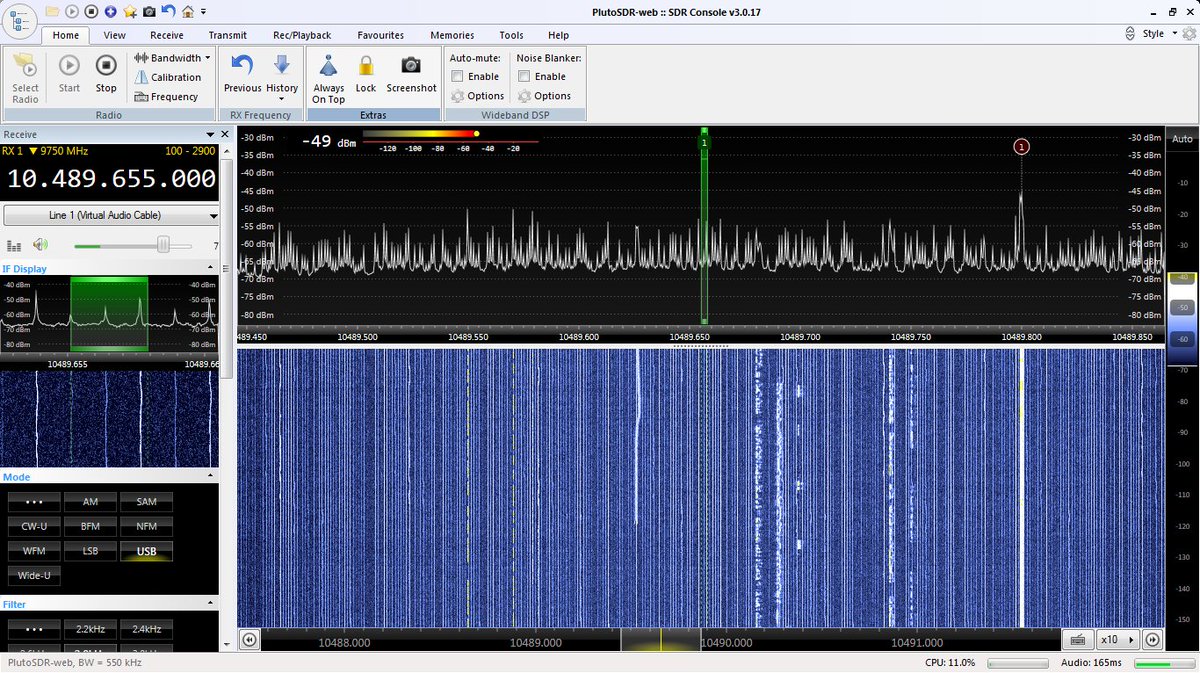1200x673 pixels.
Task: Click the Lock padlock icon
Action: 366,74
